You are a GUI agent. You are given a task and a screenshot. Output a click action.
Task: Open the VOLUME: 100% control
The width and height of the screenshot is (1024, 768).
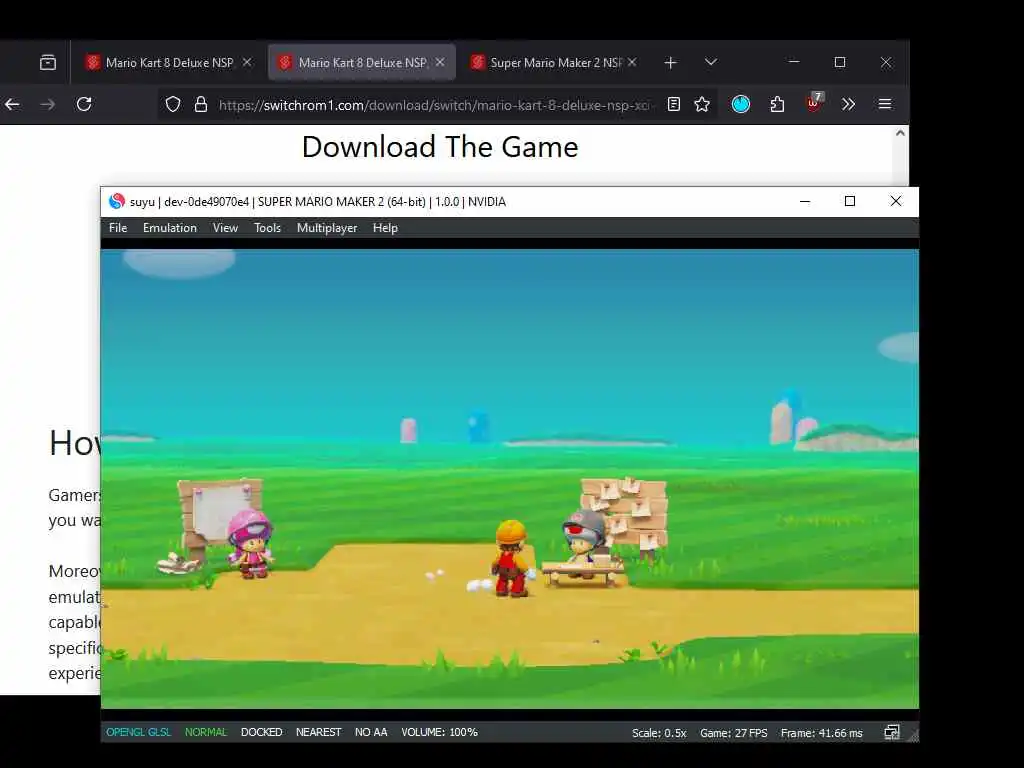[x=440, y=732]
